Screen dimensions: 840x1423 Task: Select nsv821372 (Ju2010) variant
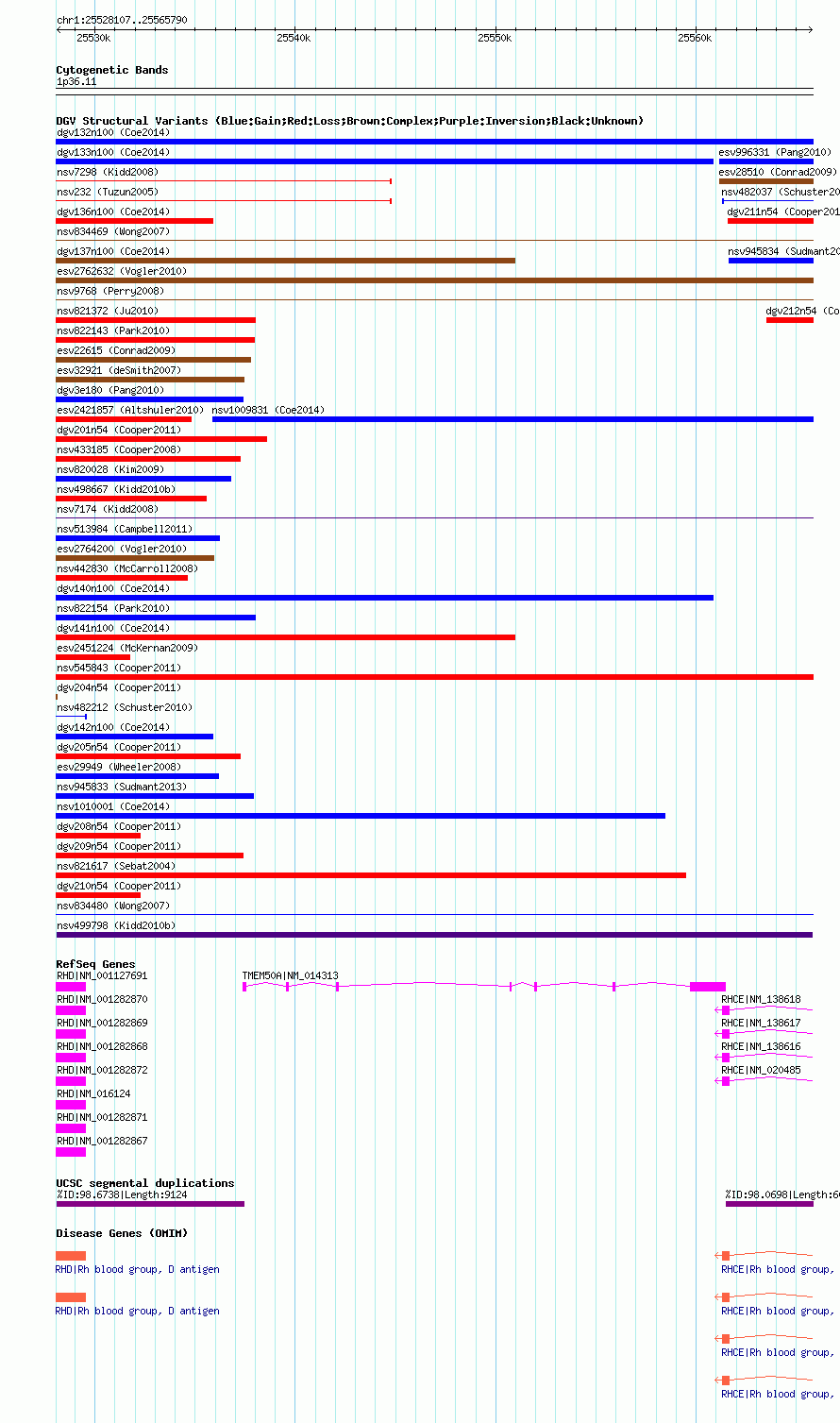[x=108, y=312]
